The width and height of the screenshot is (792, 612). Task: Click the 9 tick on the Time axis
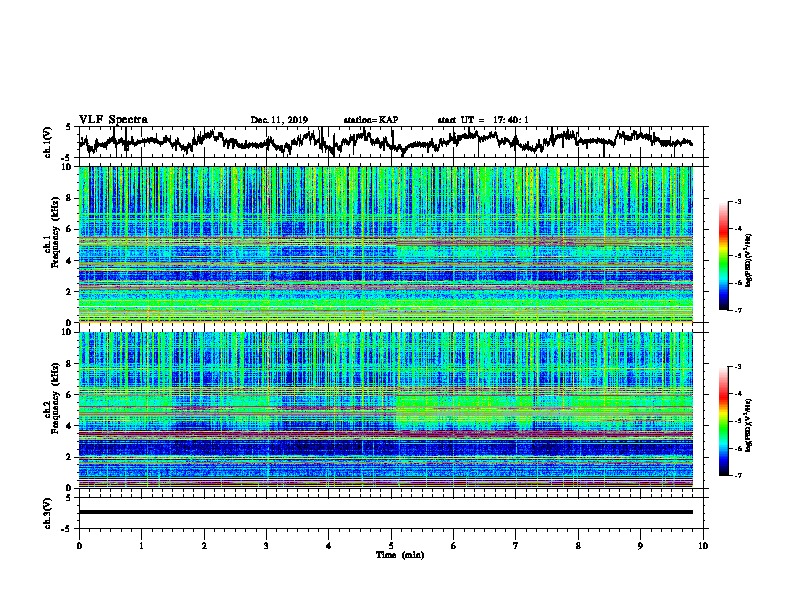[640, 545]
